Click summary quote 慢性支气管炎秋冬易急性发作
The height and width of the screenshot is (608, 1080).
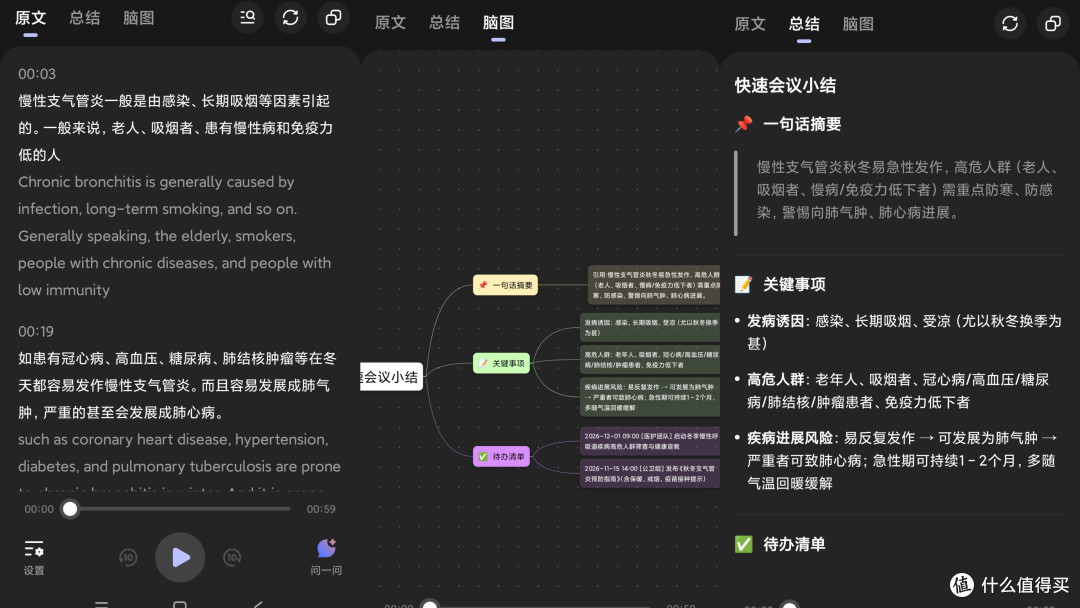pyautogui.click(x=907, y=189)
